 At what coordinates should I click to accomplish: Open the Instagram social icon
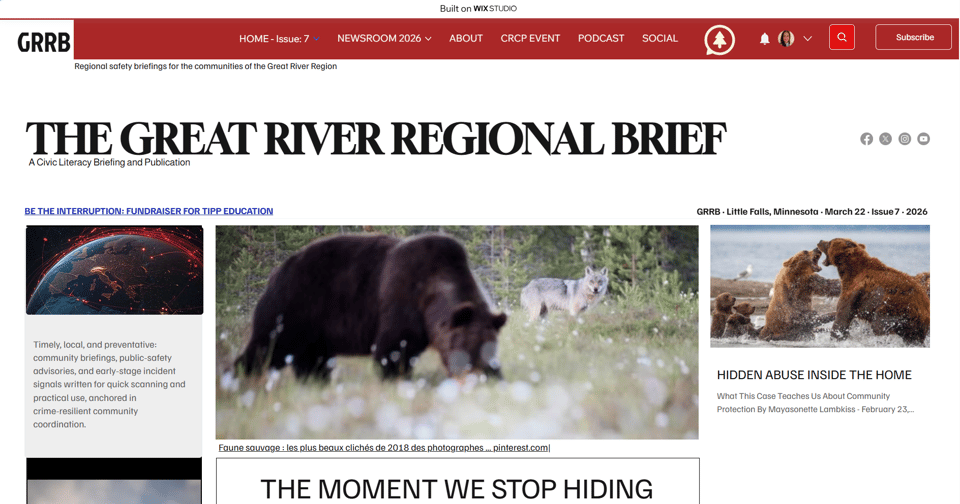[x=904, y=139]
